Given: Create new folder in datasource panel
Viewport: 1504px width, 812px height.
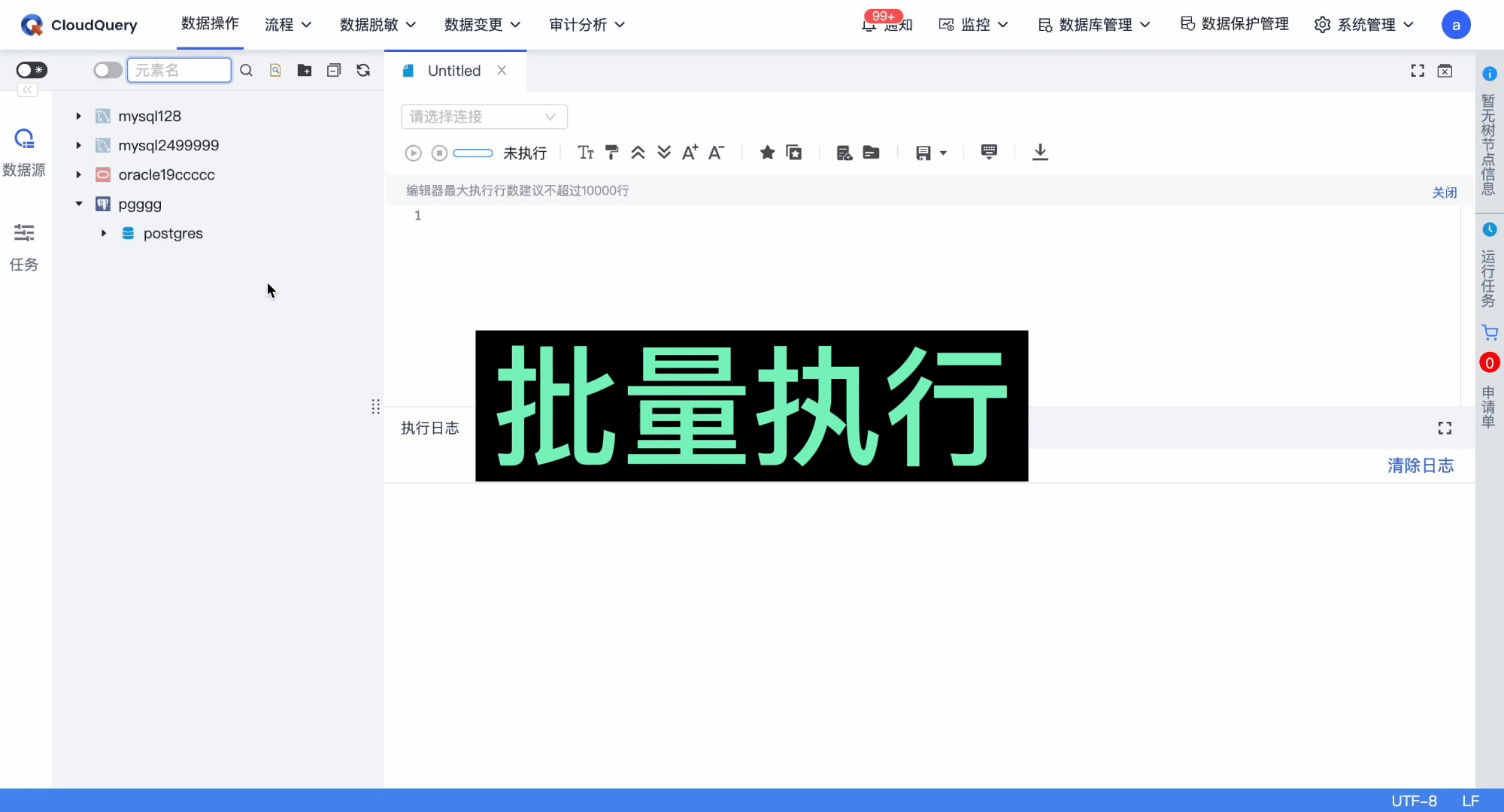Looking at the screenshot, I should (x=305, y=70).
